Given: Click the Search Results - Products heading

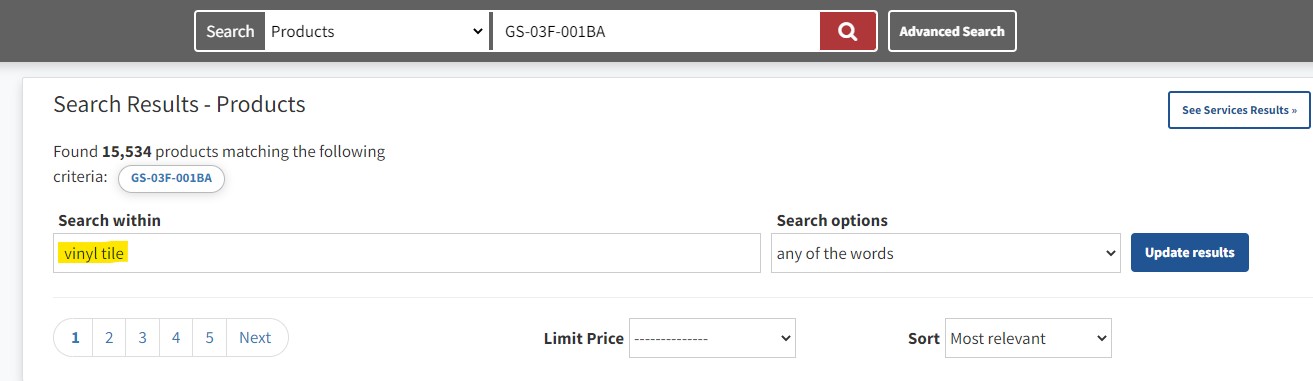Looking at the screenshot, I should coord(179,104).
